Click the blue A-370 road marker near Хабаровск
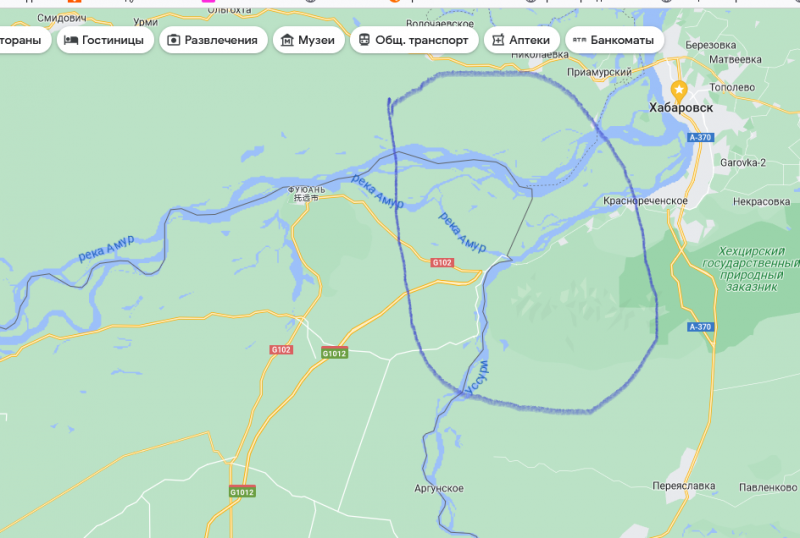 pos(700,137)
